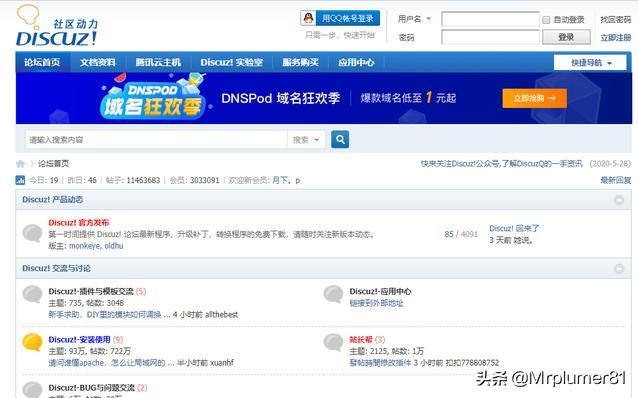
Task: Open the Discuz!-插件与模板交流 forum
Action: click(x=91, y=291)
